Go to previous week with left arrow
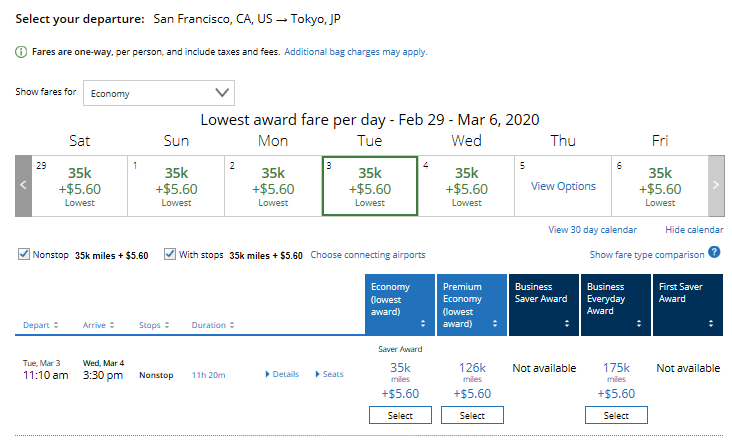This screenshot has height=440, width=732. click(x=23, y=186)
